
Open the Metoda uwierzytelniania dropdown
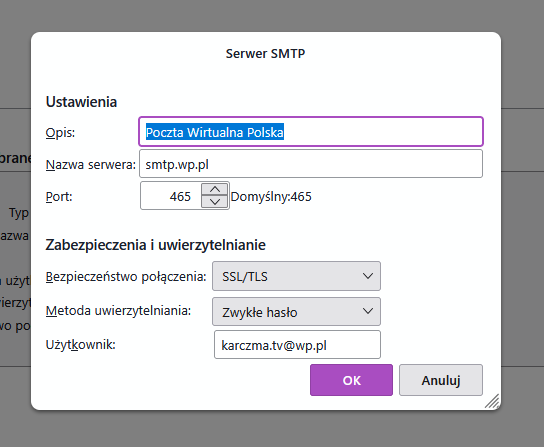point(296,312)
